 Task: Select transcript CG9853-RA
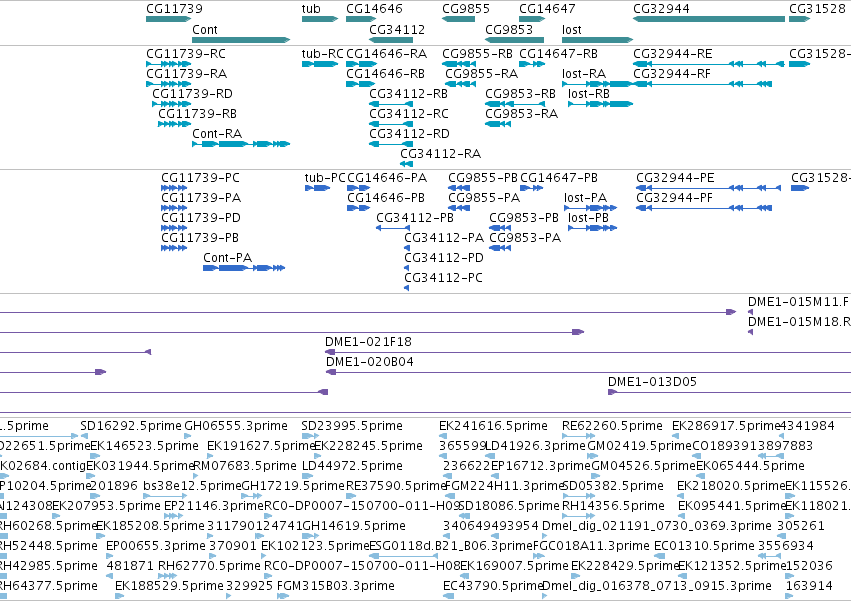[x=498, y=124]
